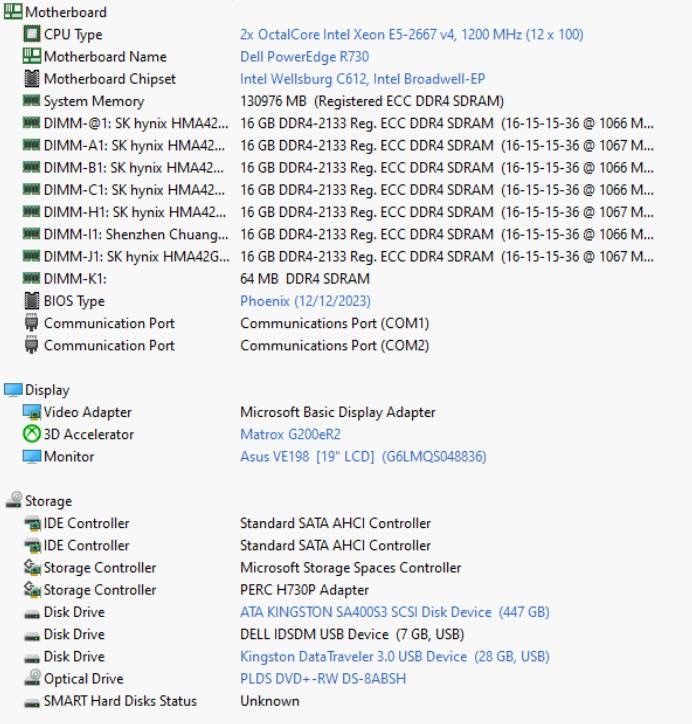Select the Communications Port (COM2) value
The height and width of the screenshot is (724, 692).
335,345
